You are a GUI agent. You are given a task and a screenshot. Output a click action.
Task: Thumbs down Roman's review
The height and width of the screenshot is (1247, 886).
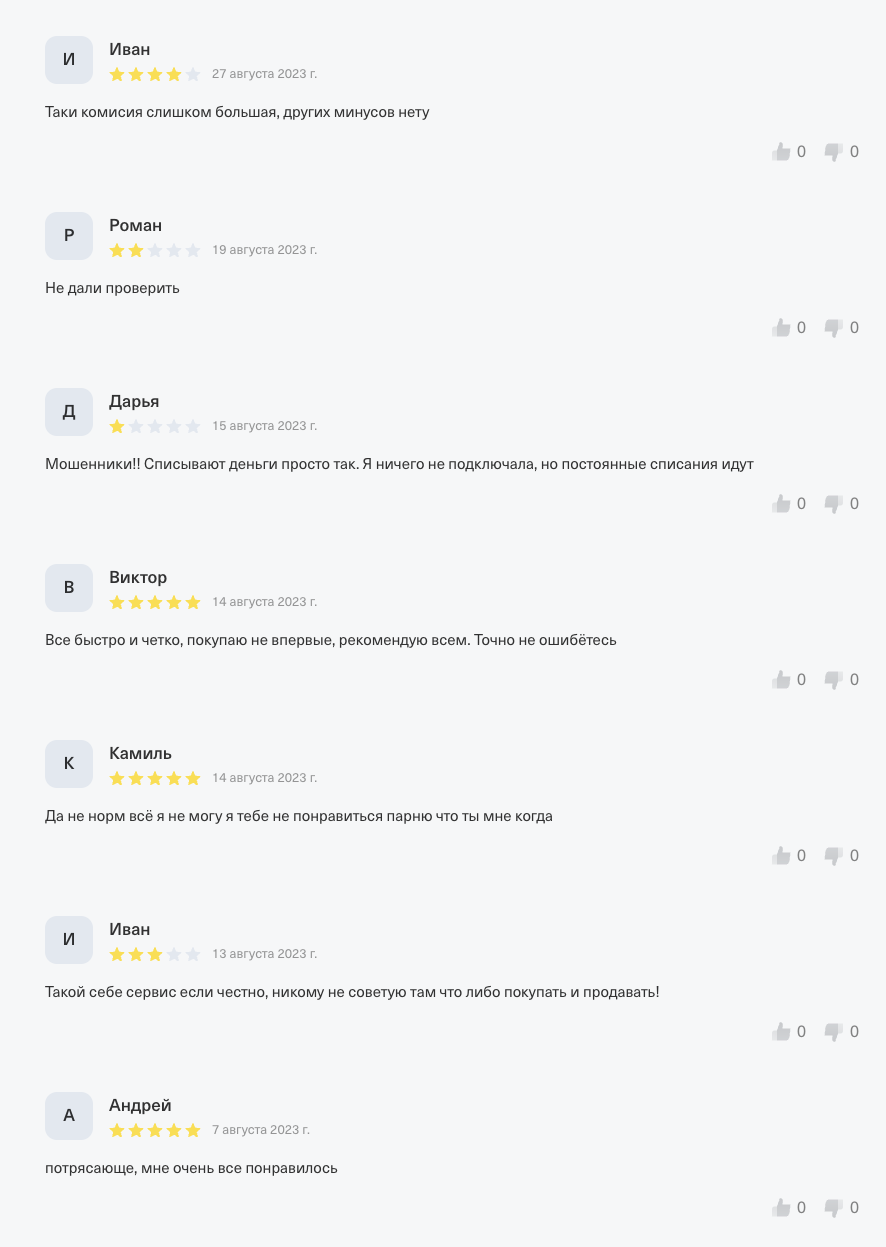click(x=833, y=328)
